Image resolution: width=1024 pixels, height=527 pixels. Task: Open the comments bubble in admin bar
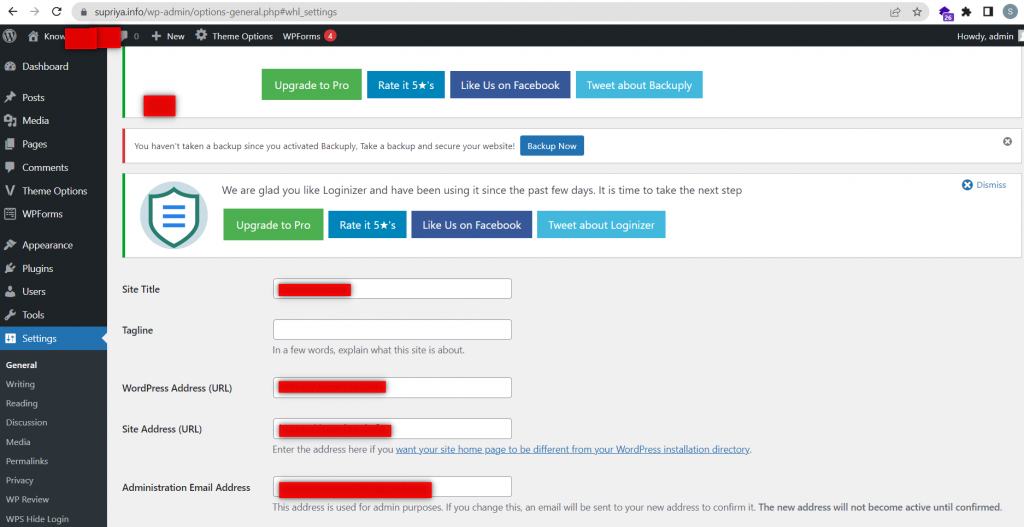coord(124,37)
